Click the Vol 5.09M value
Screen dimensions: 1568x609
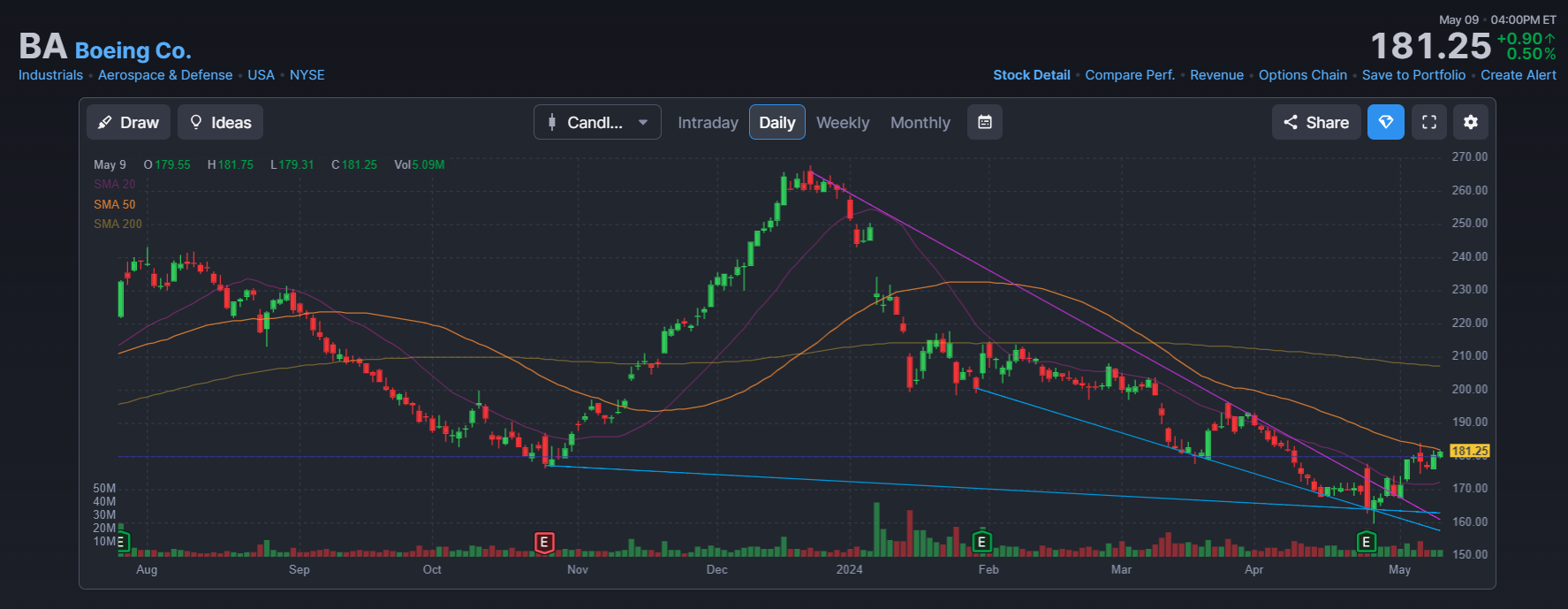pos(420,164)
